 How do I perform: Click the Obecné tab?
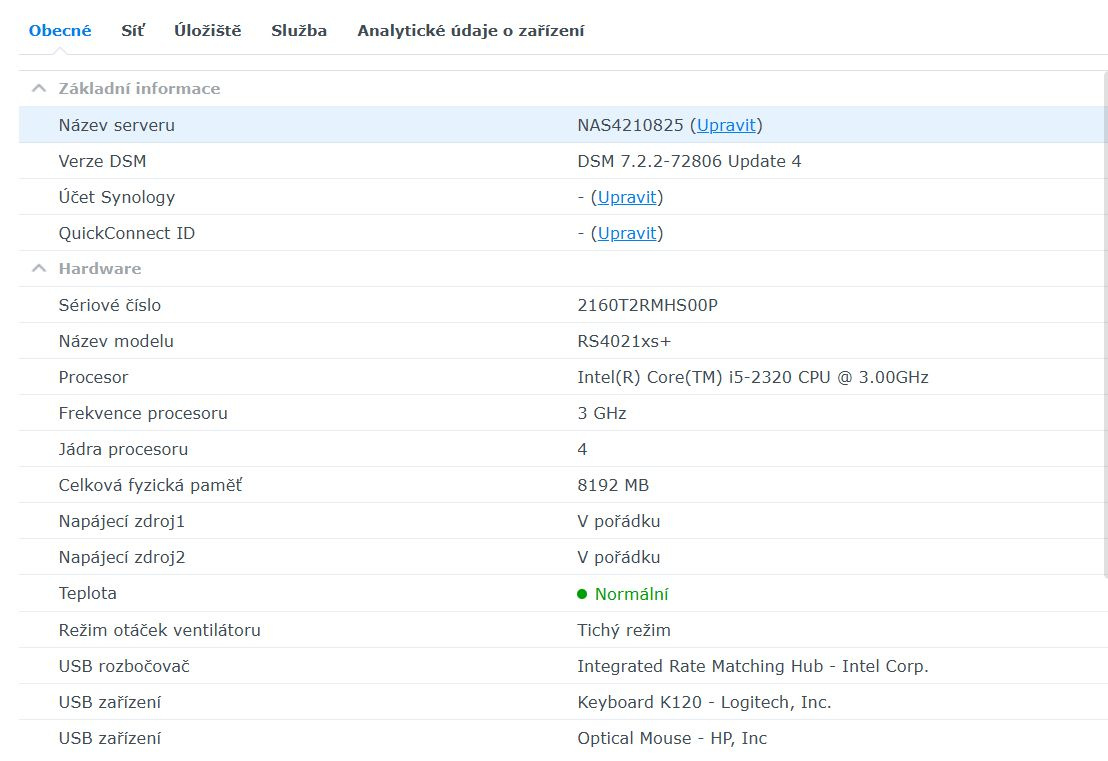coord(59,30)
